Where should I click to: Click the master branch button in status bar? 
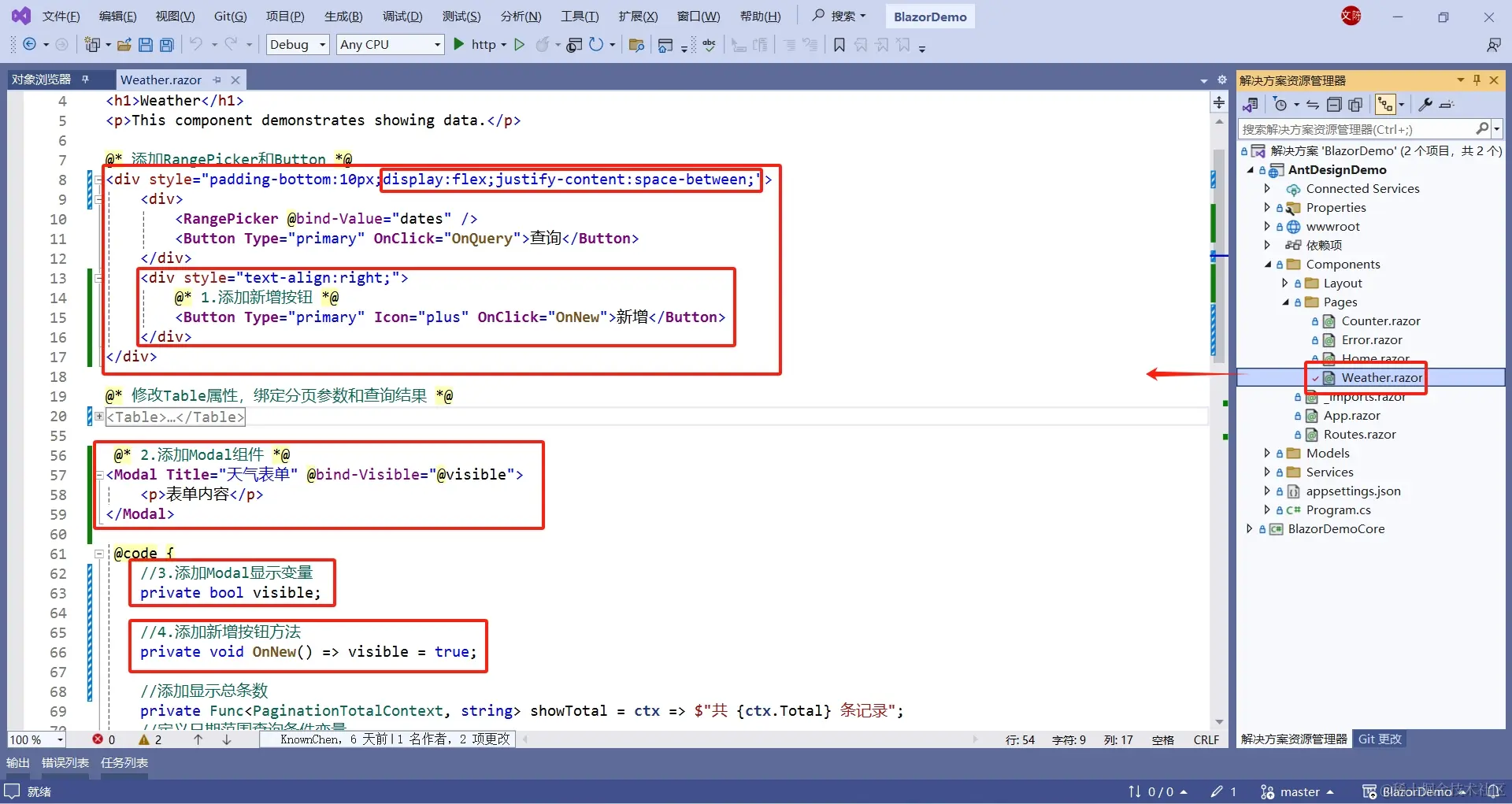tap(1297, 791)
